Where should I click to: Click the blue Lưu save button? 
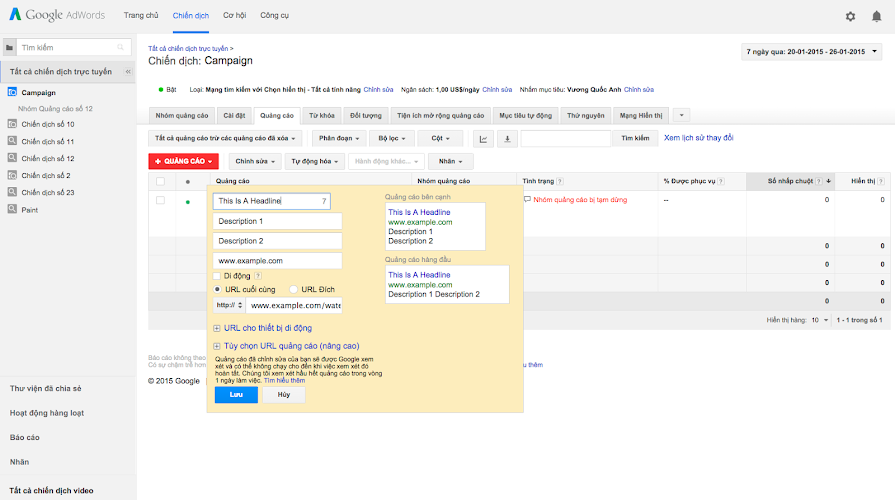pyautogui.click(x=236, y=395)
